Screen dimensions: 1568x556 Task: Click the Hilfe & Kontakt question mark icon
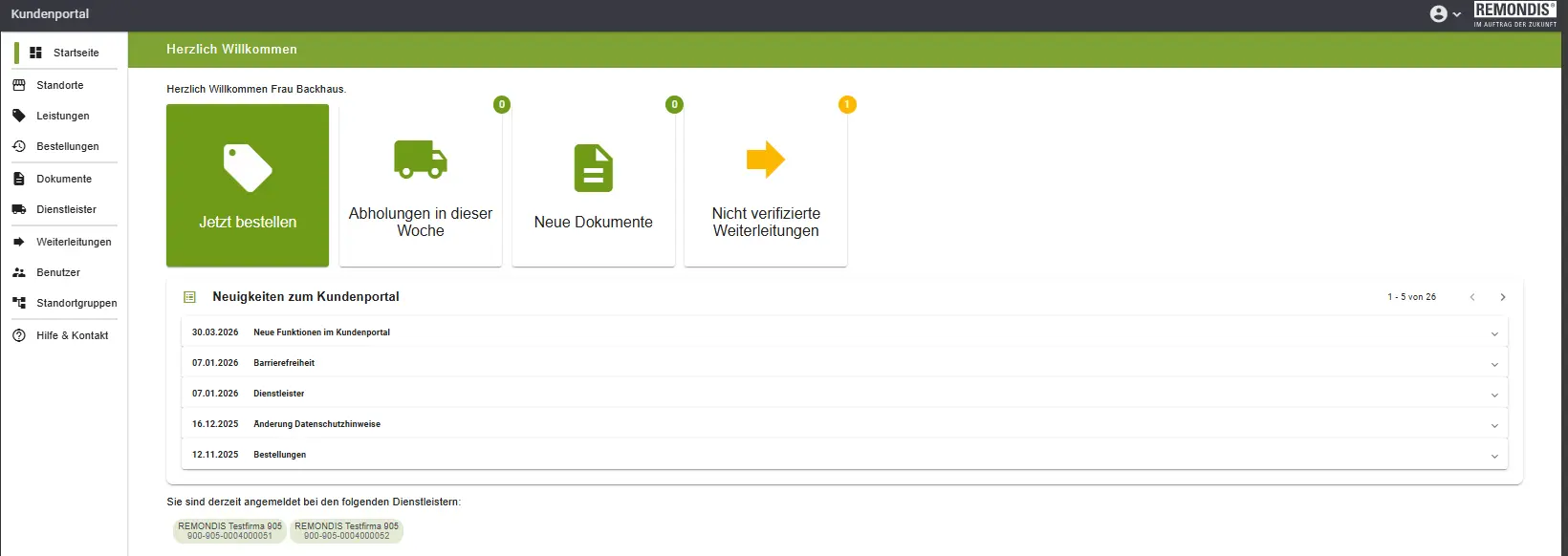click(x=18, y=335)
